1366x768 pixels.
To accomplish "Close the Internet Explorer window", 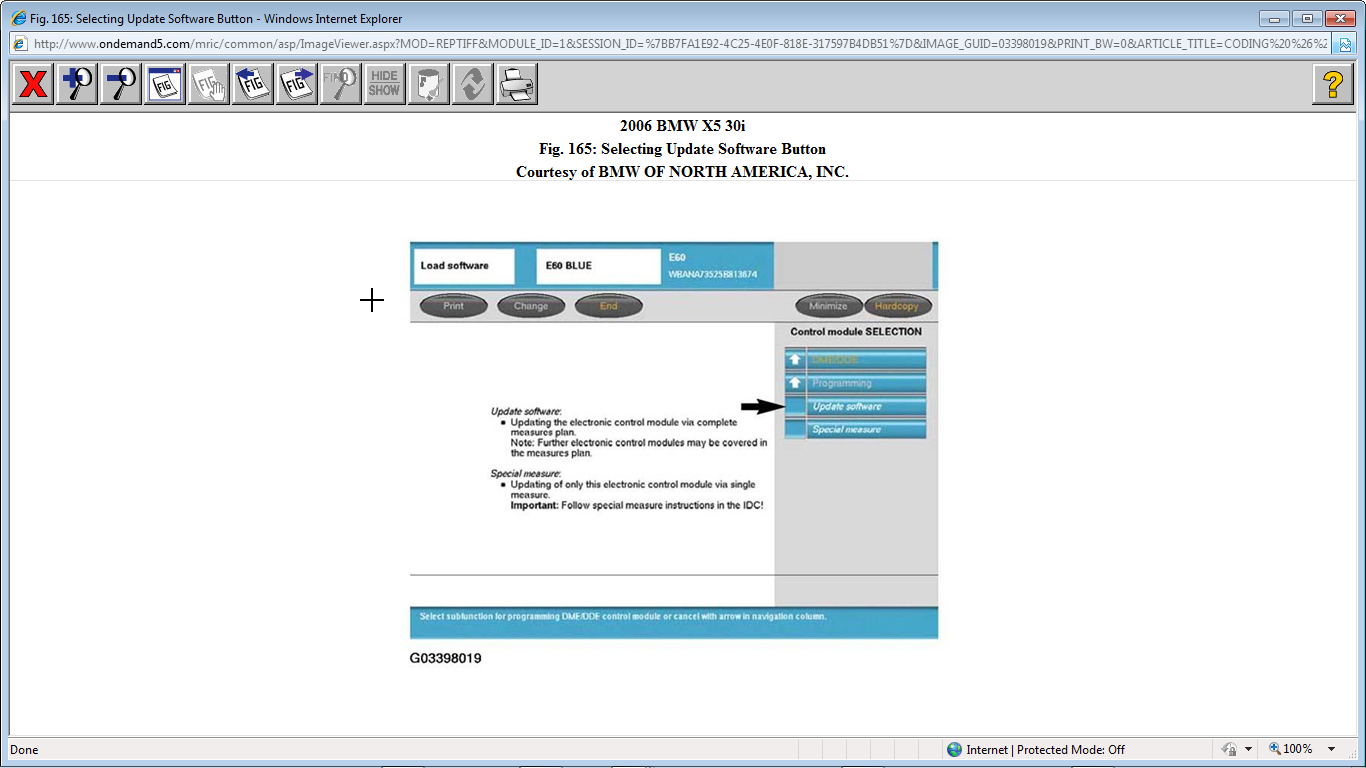I will [x=1339, y=18].
